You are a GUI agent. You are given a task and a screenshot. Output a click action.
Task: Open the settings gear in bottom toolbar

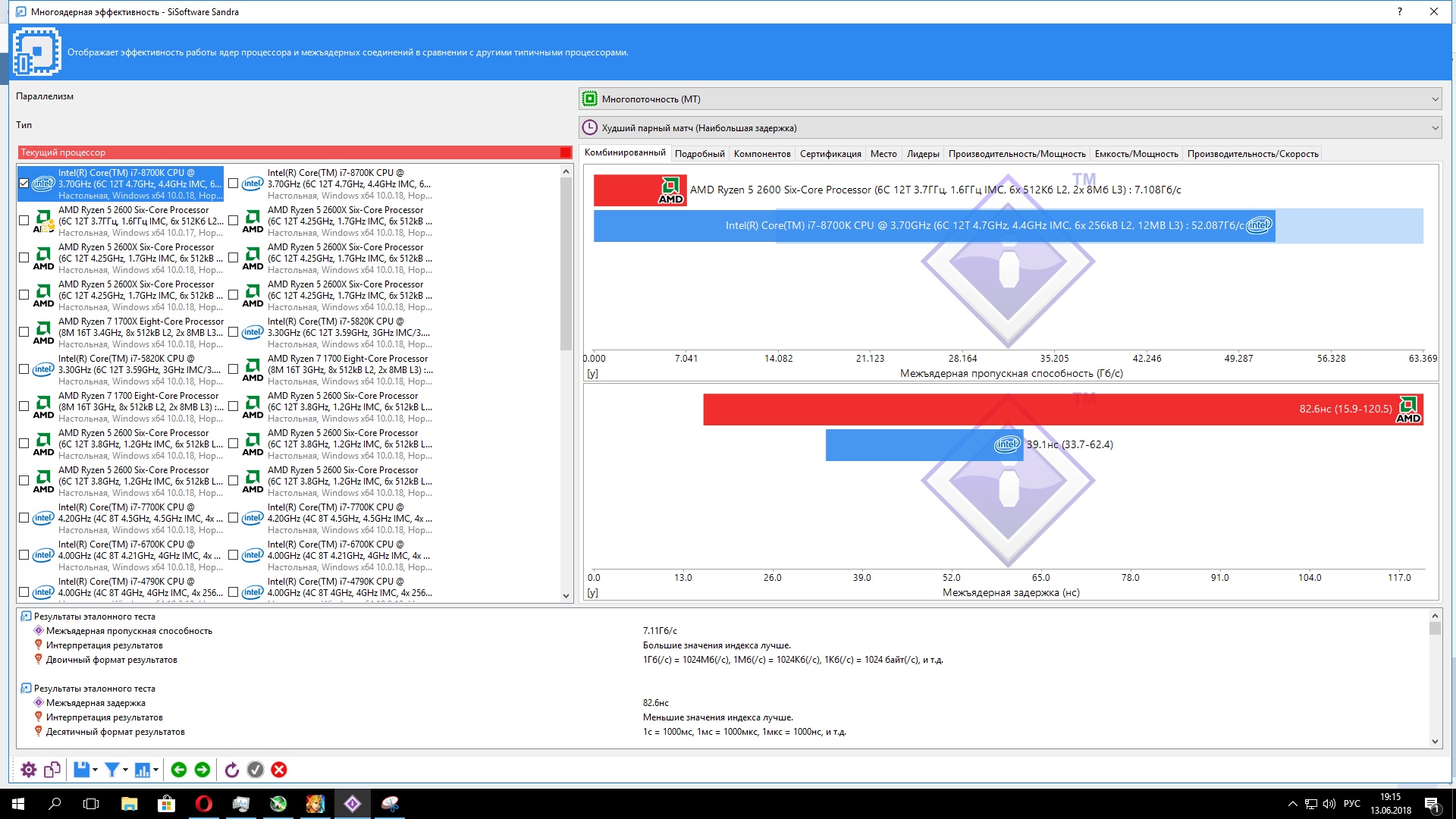[x=28, y=770]
